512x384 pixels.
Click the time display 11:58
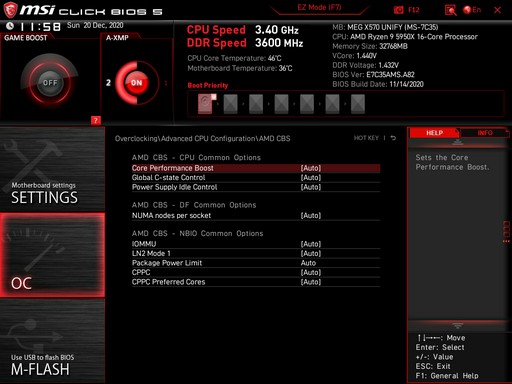coord(40,26)
